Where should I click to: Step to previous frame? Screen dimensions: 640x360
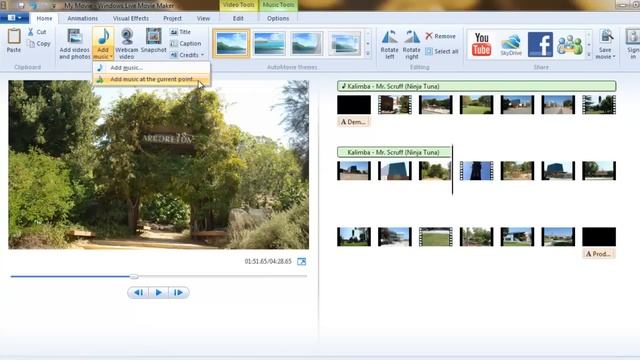coord(138,293)
